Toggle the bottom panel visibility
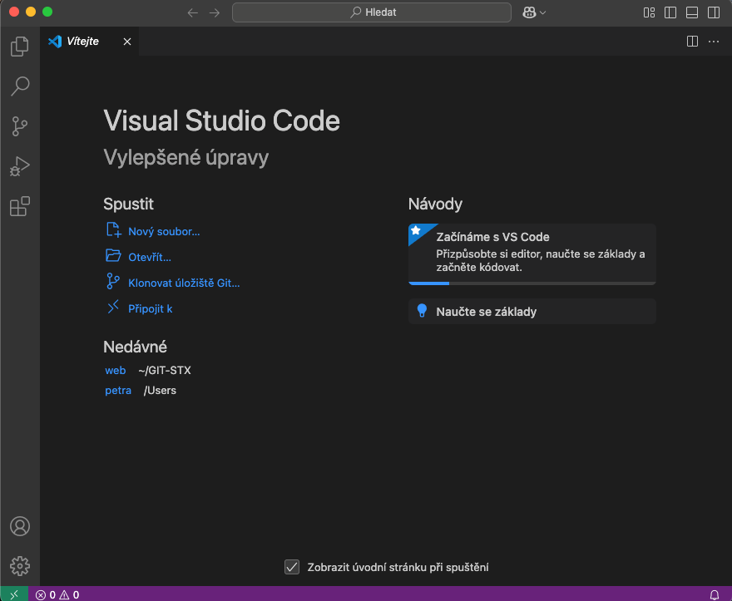Viewport: 732px width, 601px height. tap(692, 13)
